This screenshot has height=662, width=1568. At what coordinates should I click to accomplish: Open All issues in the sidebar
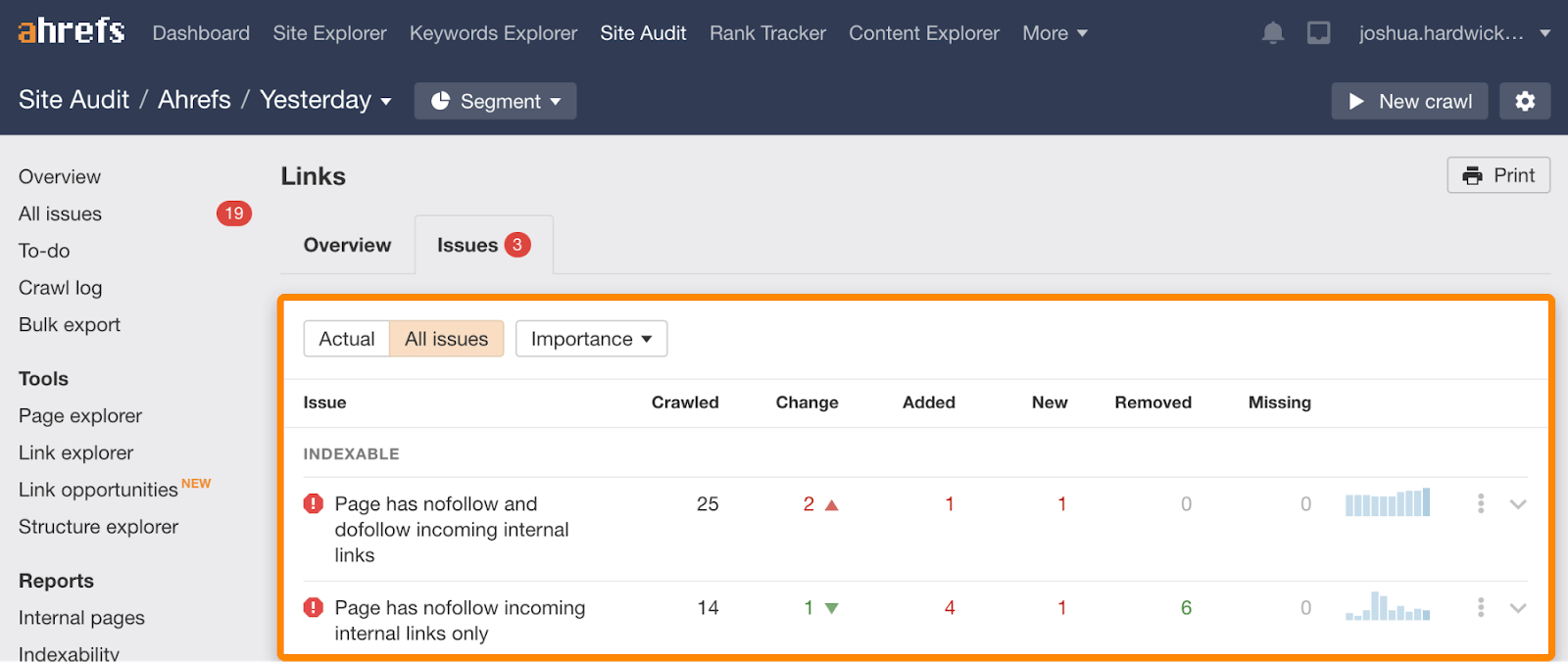tap(60, 213)
